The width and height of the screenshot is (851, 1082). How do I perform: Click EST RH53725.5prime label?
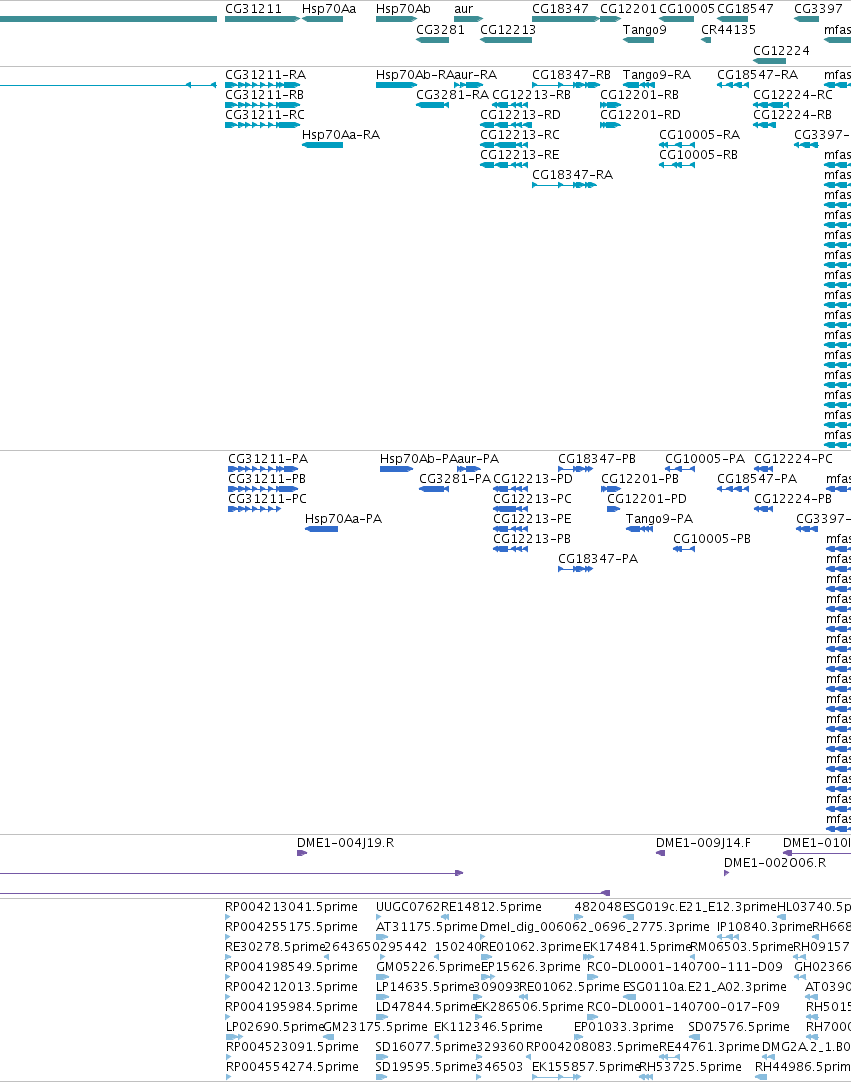click(x=691, y=1068)
